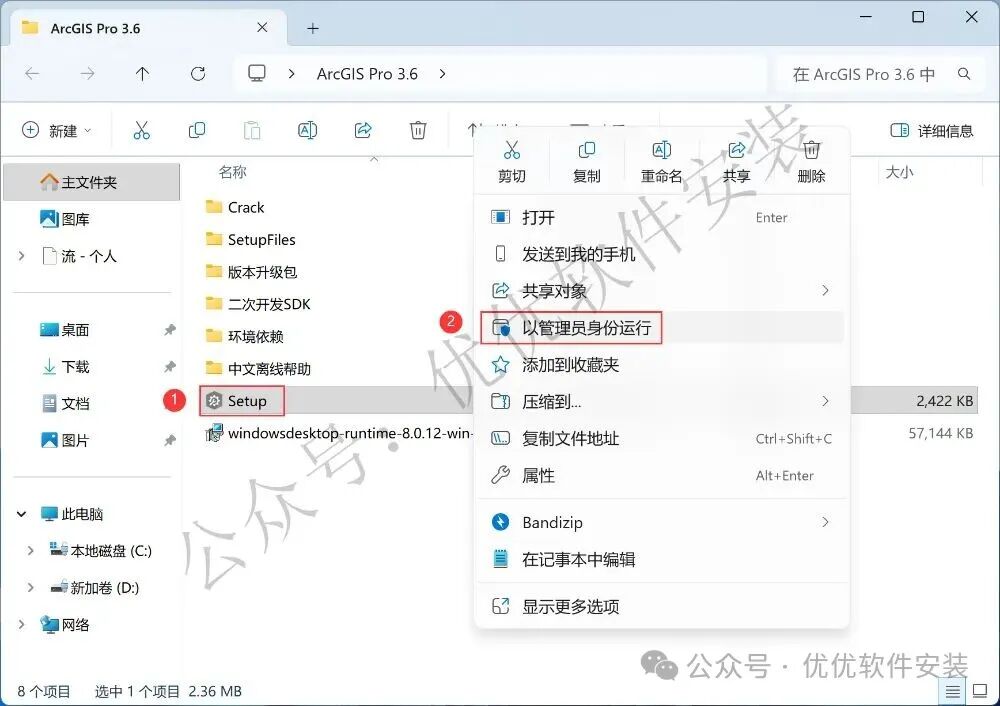Click the search magnifier icon
The image size is (1000, 706).
pyautogui.click(x=964, y=74)
